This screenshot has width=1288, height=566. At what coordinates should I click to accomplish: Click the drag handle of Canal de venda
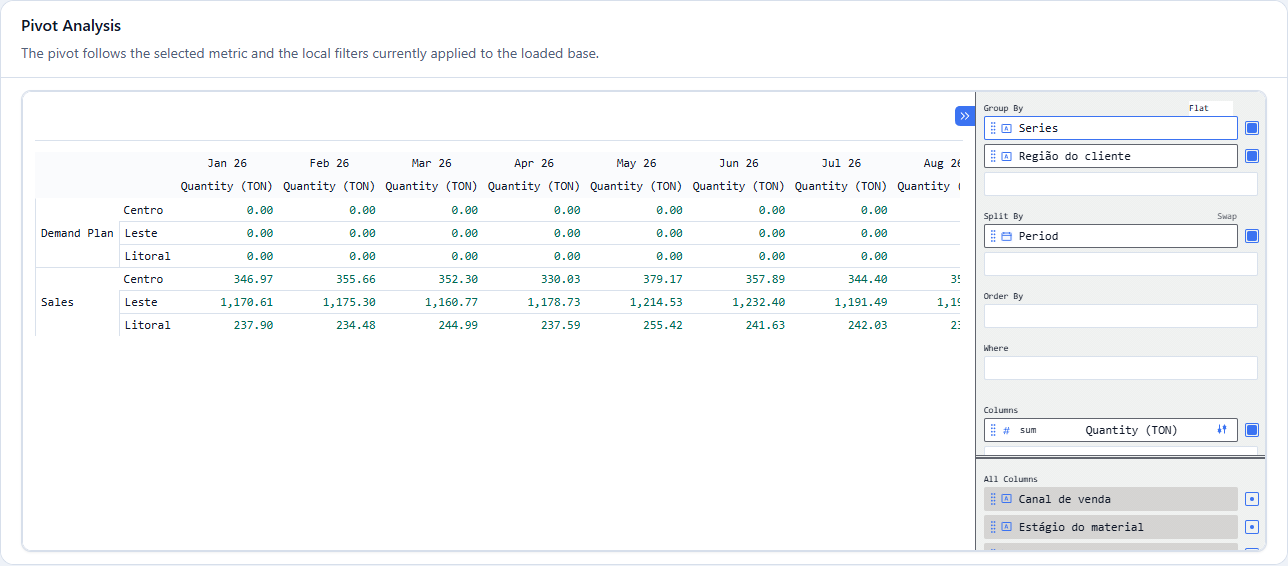[x=993, y=499]
